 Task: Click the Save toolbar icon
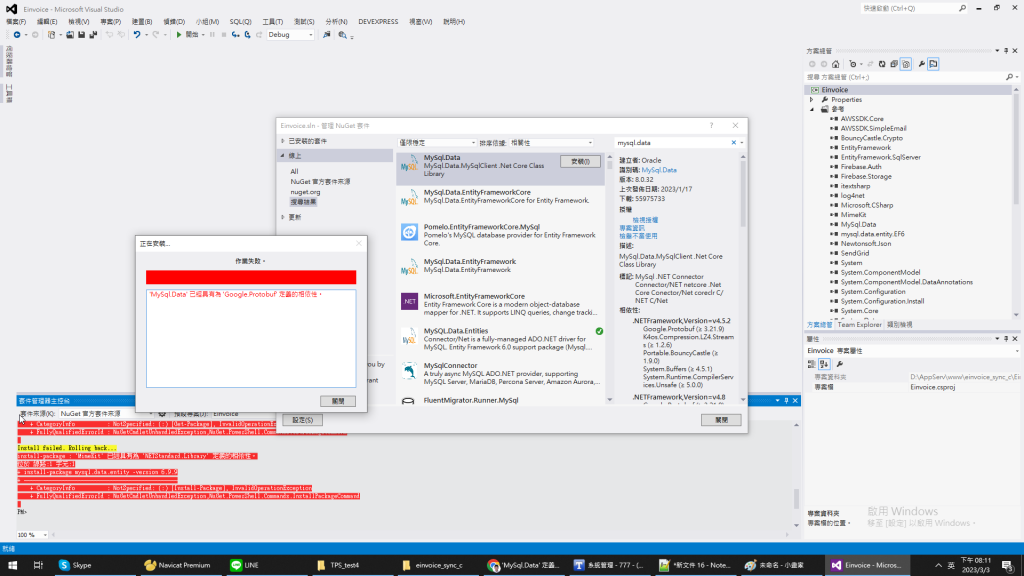82,35
